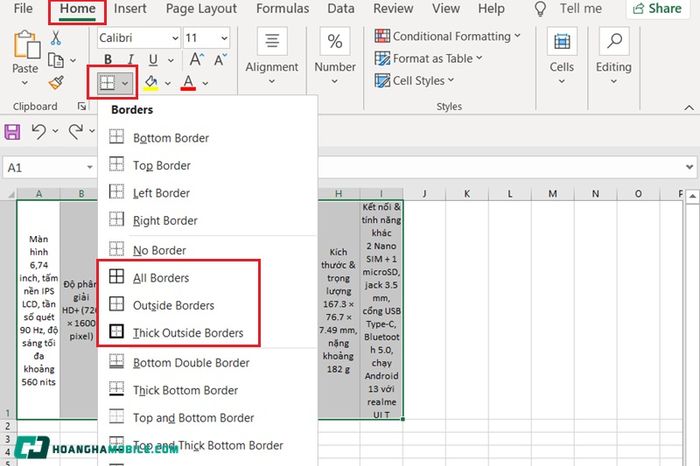Click the Borders button icon
The image size is (700, 466).
(x=107, y=83)
